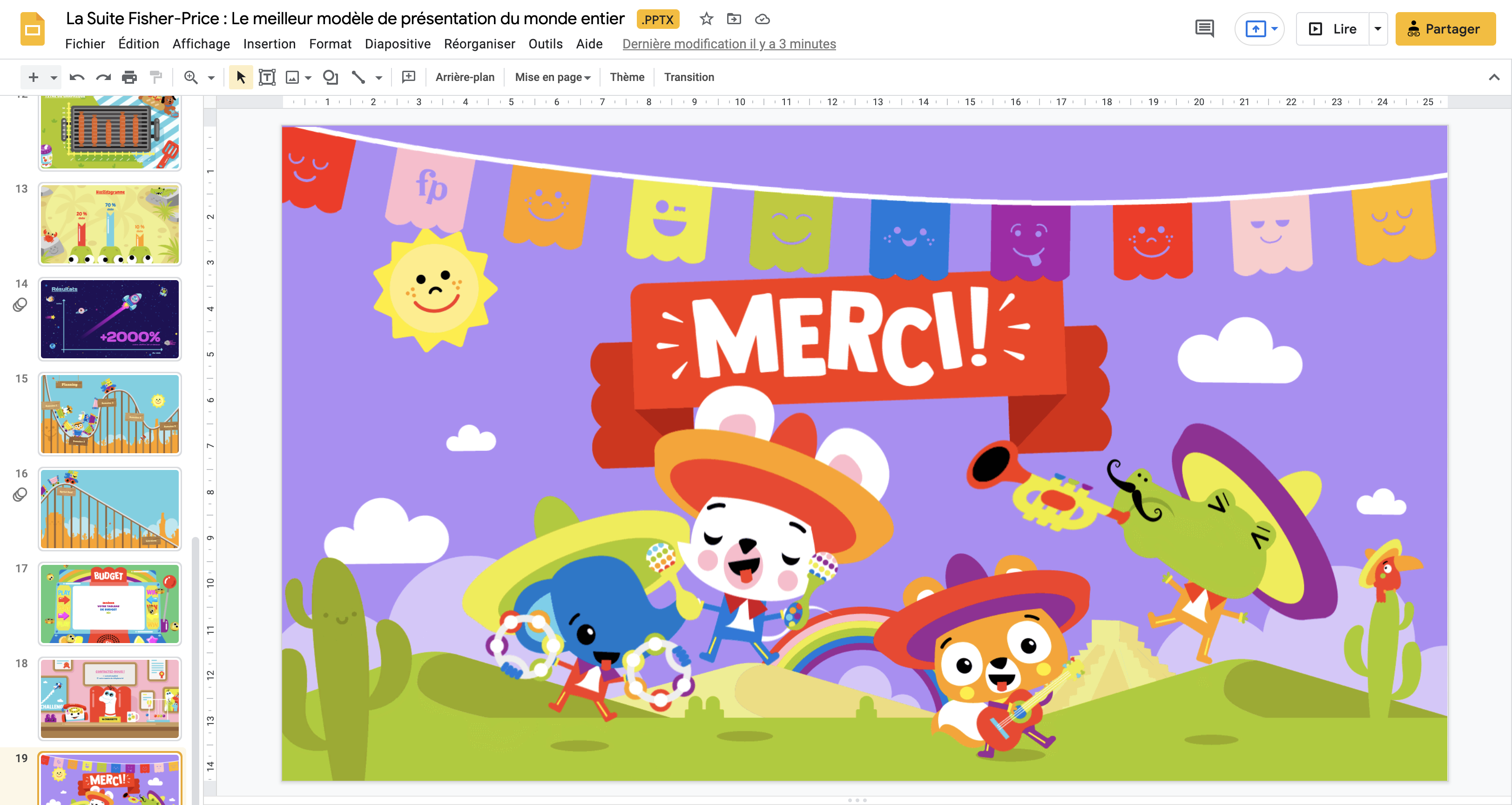Image resolution: width=1512 pixels, height=805 pixels.
Task: Open the Aide menu
Action: (589, 44)
